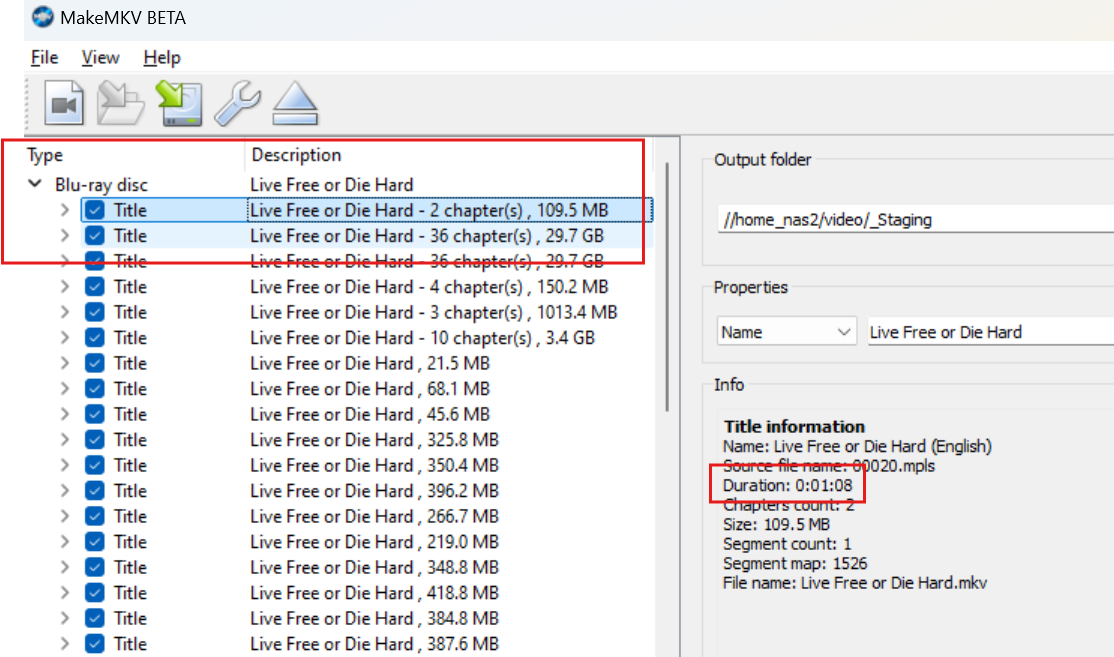
Task: Expand the 3.4 GB title row
Action: [65, 338]
